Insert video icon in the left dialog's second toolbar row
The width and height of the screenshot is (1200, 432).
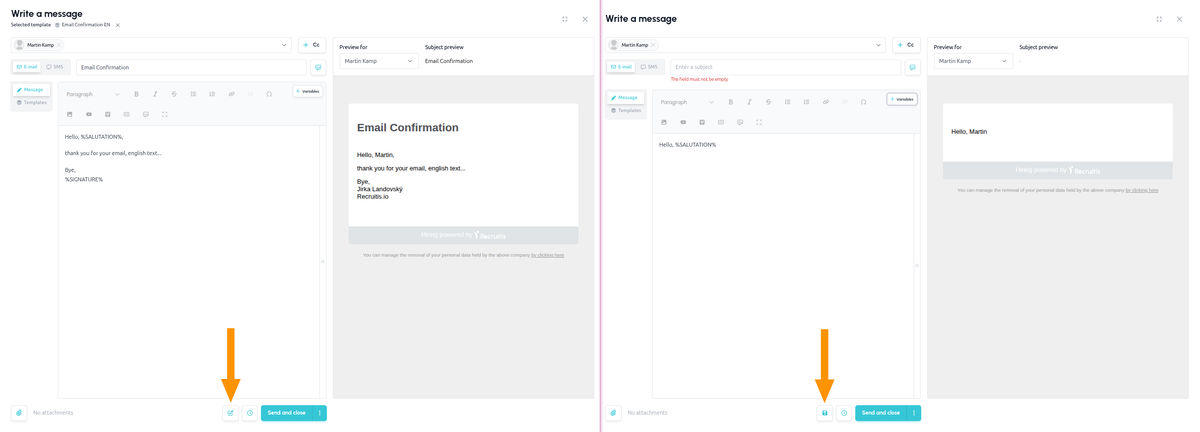(89, 114)
